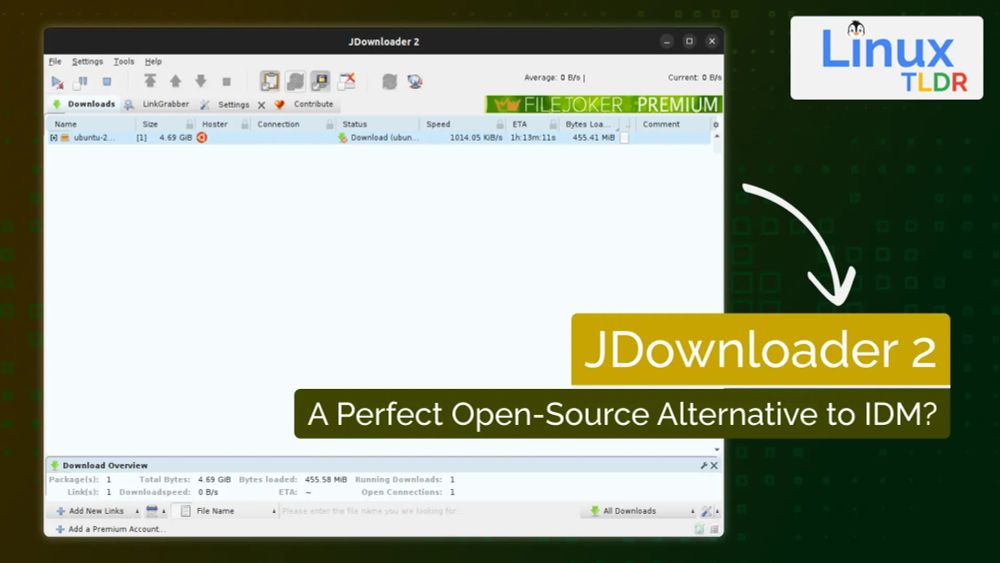Expand the ubuntu package row

click(54, 138)
